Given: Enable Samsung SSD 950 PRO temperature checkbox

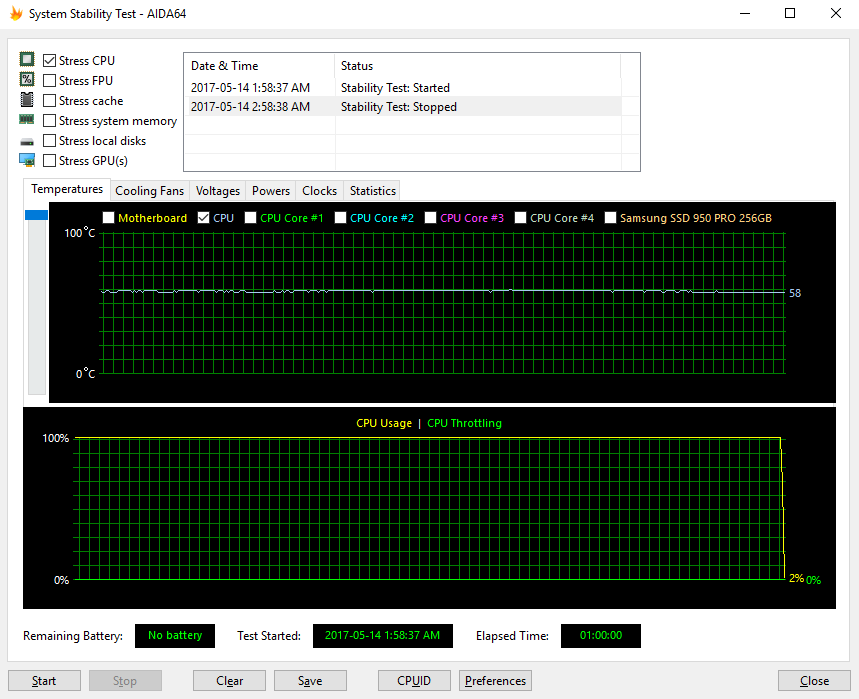Looking at the screenshot, I should coord(611,218).
